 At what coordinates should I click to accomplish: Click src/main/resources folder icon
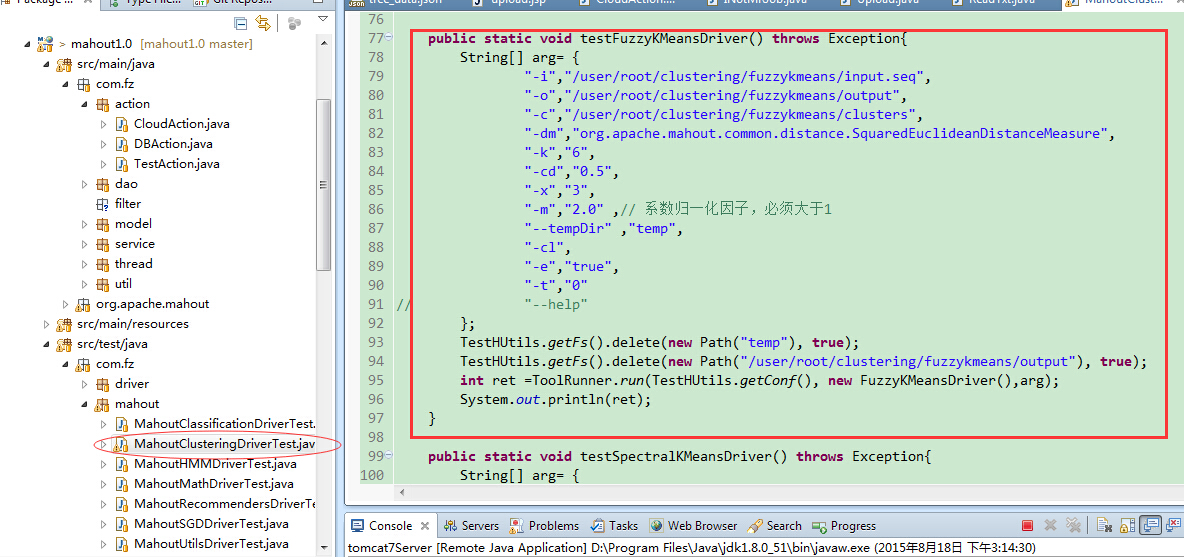64,325
